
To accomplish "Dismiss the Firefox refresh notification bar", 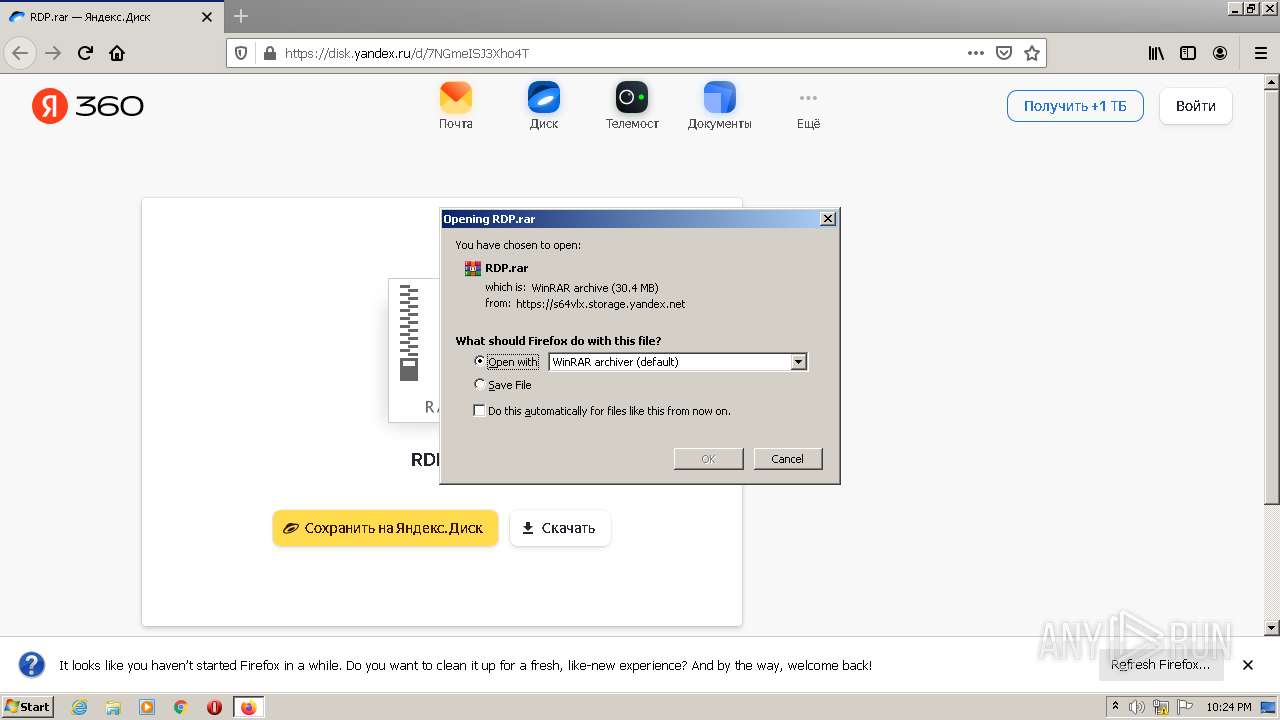I will [x=1248, y=665].
